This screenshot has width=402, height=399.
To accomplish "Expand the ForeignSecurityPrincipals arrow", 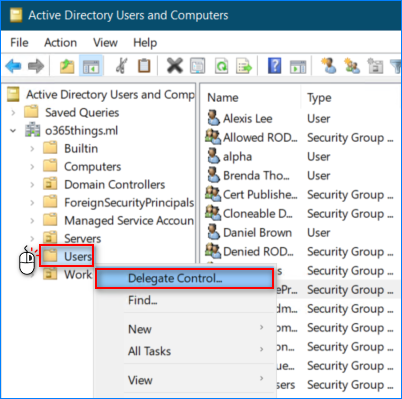I will pyautogui.click(x=32, y=203).
